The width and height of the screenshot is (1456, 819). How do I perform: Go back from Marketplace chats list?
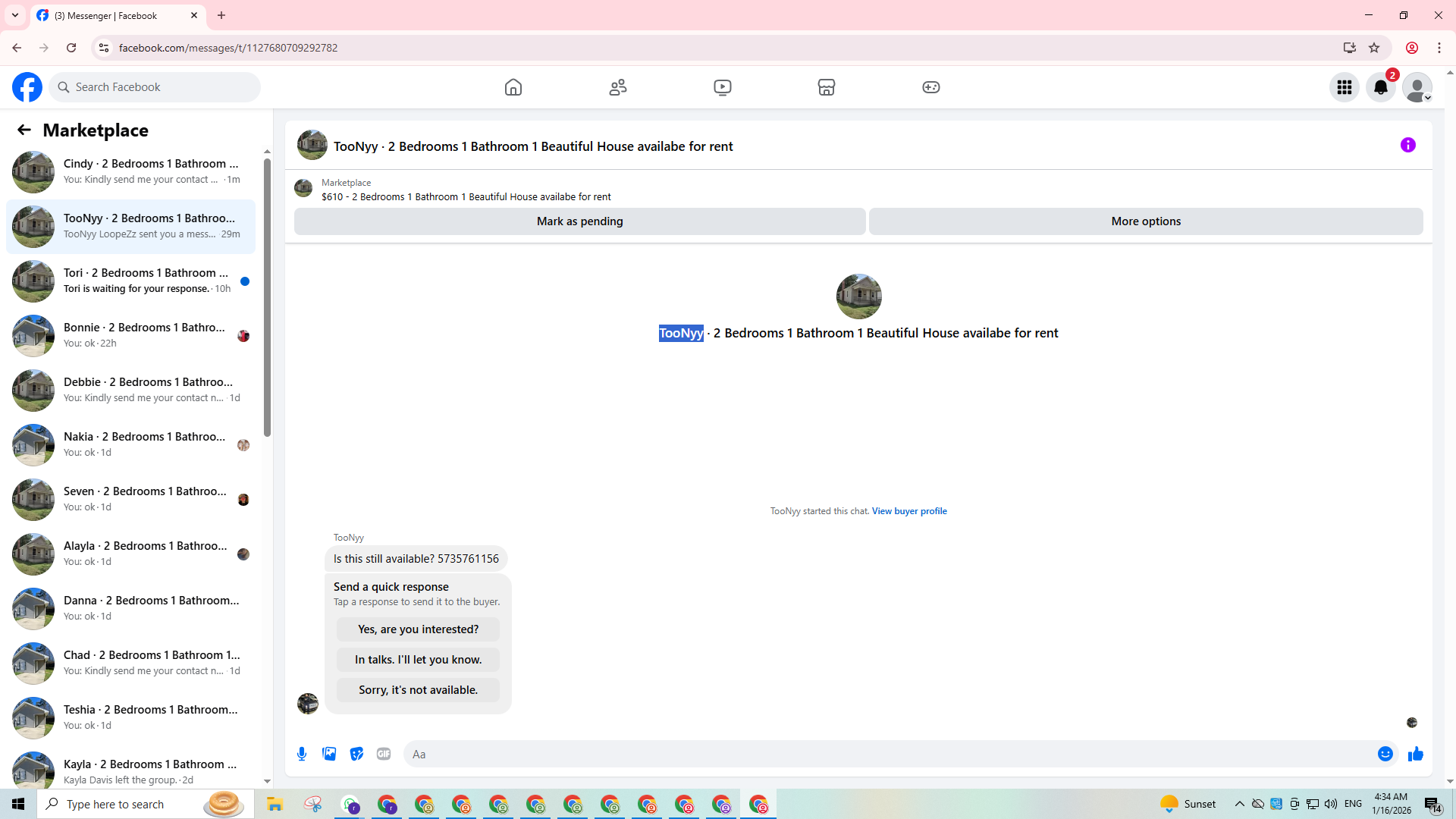pos(24,130)
